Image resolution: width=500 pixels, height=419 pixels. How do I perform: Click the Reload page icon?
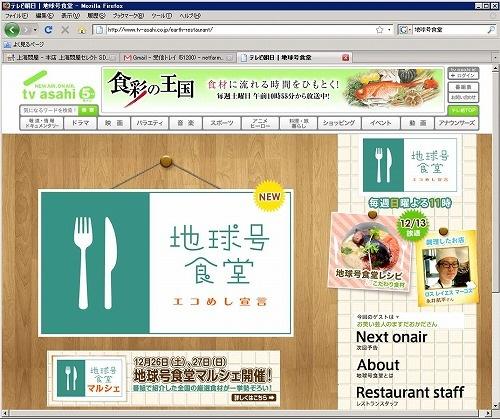pos(48,30)
